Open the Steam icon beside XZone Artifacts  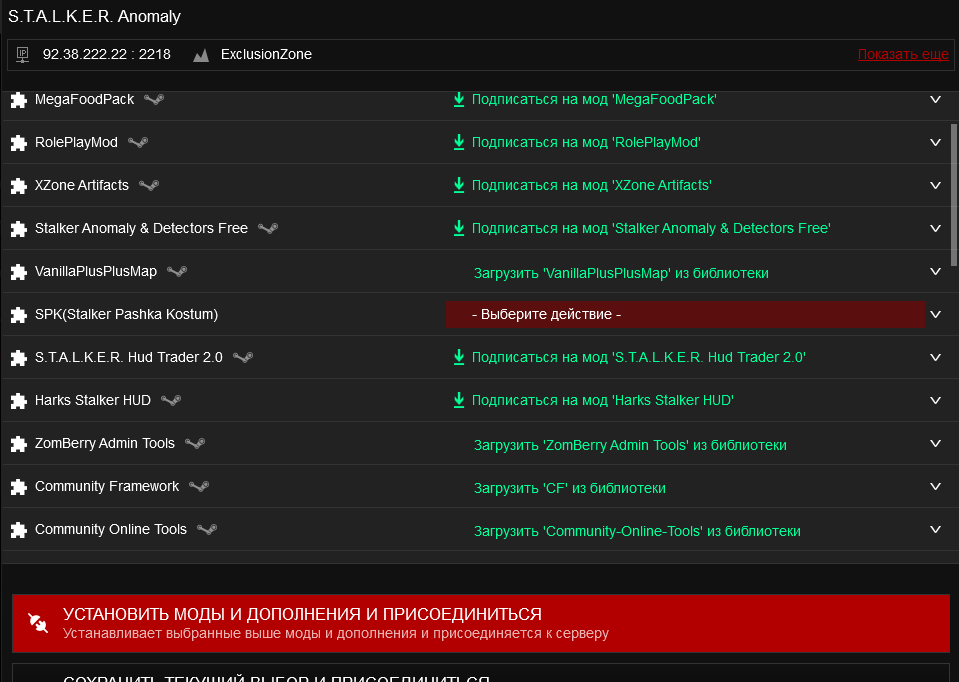(149, 185)
